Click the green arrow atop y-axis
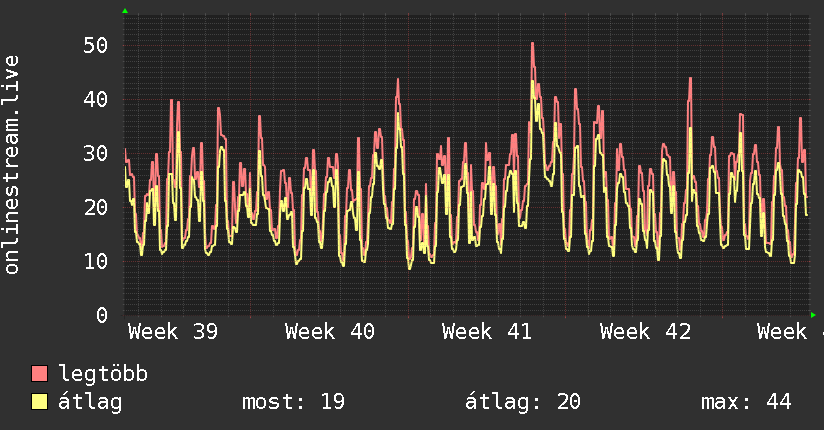Viewport: 824px width, 430px height. tap(125, 11)
